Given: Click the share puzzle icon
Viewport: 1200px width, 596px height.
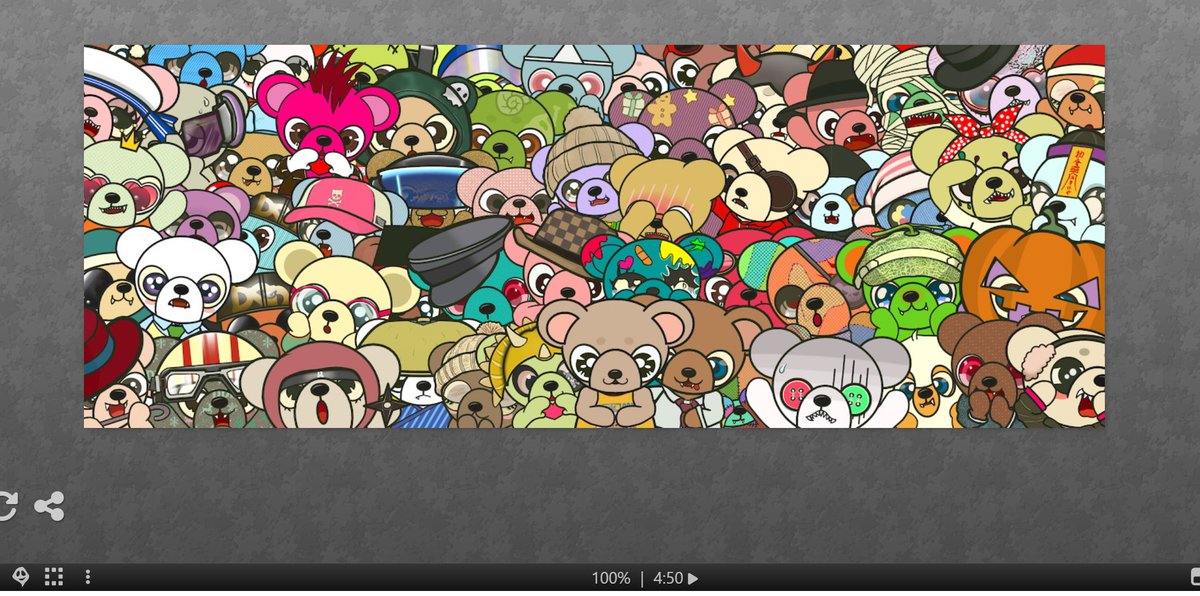Looking at the screenshot, I should pos(49,506).
